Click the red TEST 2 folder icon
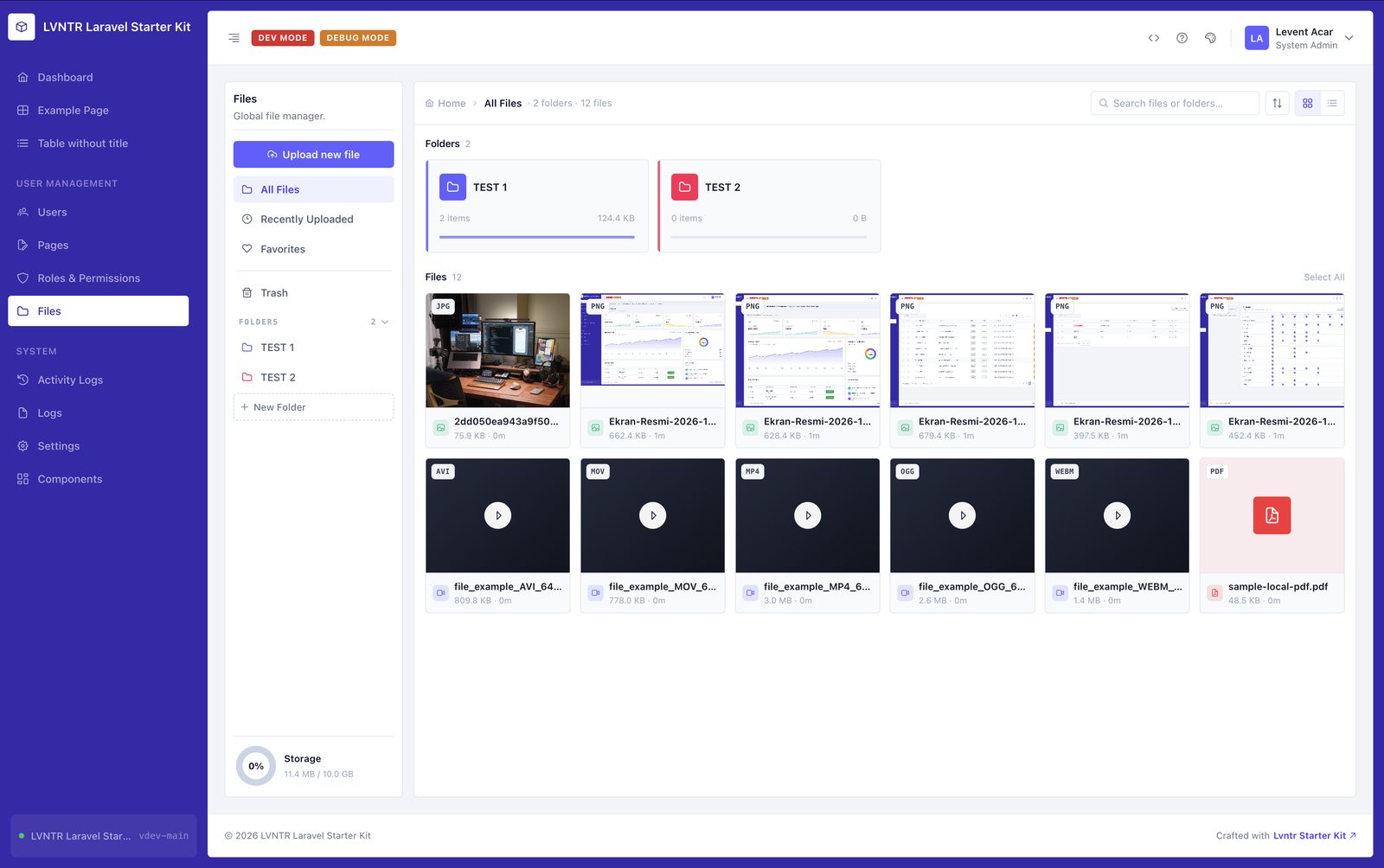The image size is (1384, 868). pos(684,187)
